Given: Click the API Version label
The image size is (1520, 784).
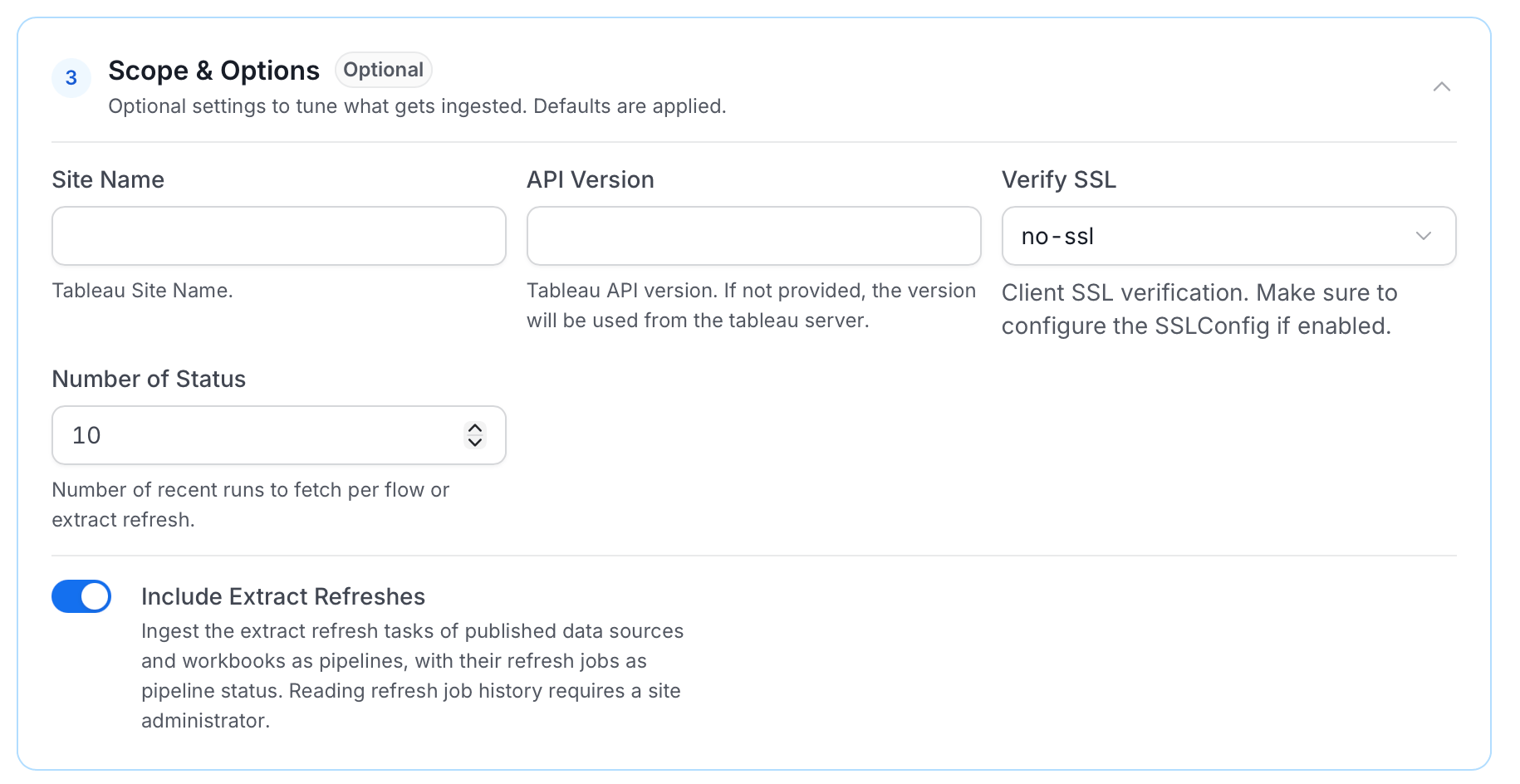Looking at the screenshot, I should 591,179.
